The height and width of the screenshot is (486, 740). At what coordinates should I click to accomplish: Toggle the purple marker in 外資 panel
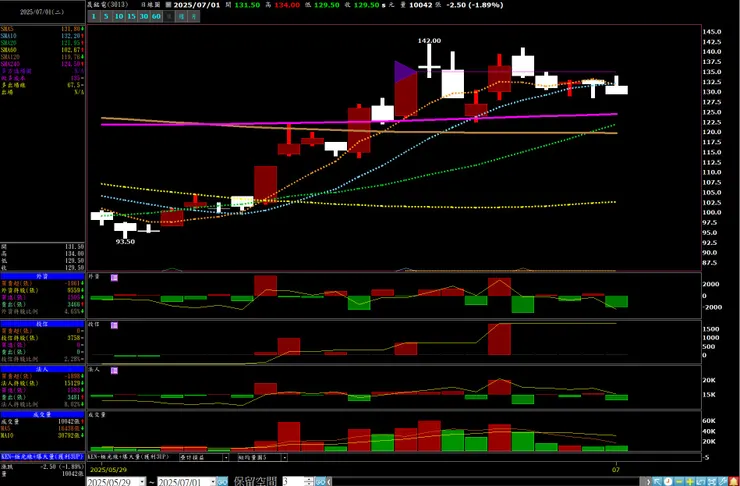tap(114, 277)
